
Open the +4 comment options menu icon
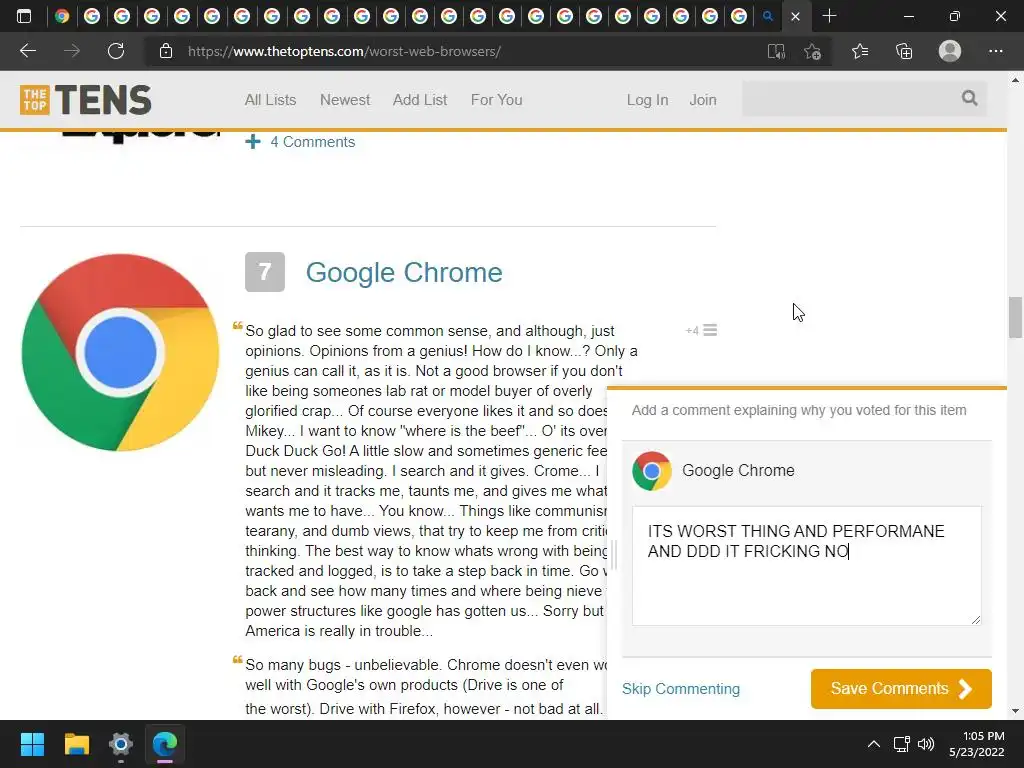[710, 330]
